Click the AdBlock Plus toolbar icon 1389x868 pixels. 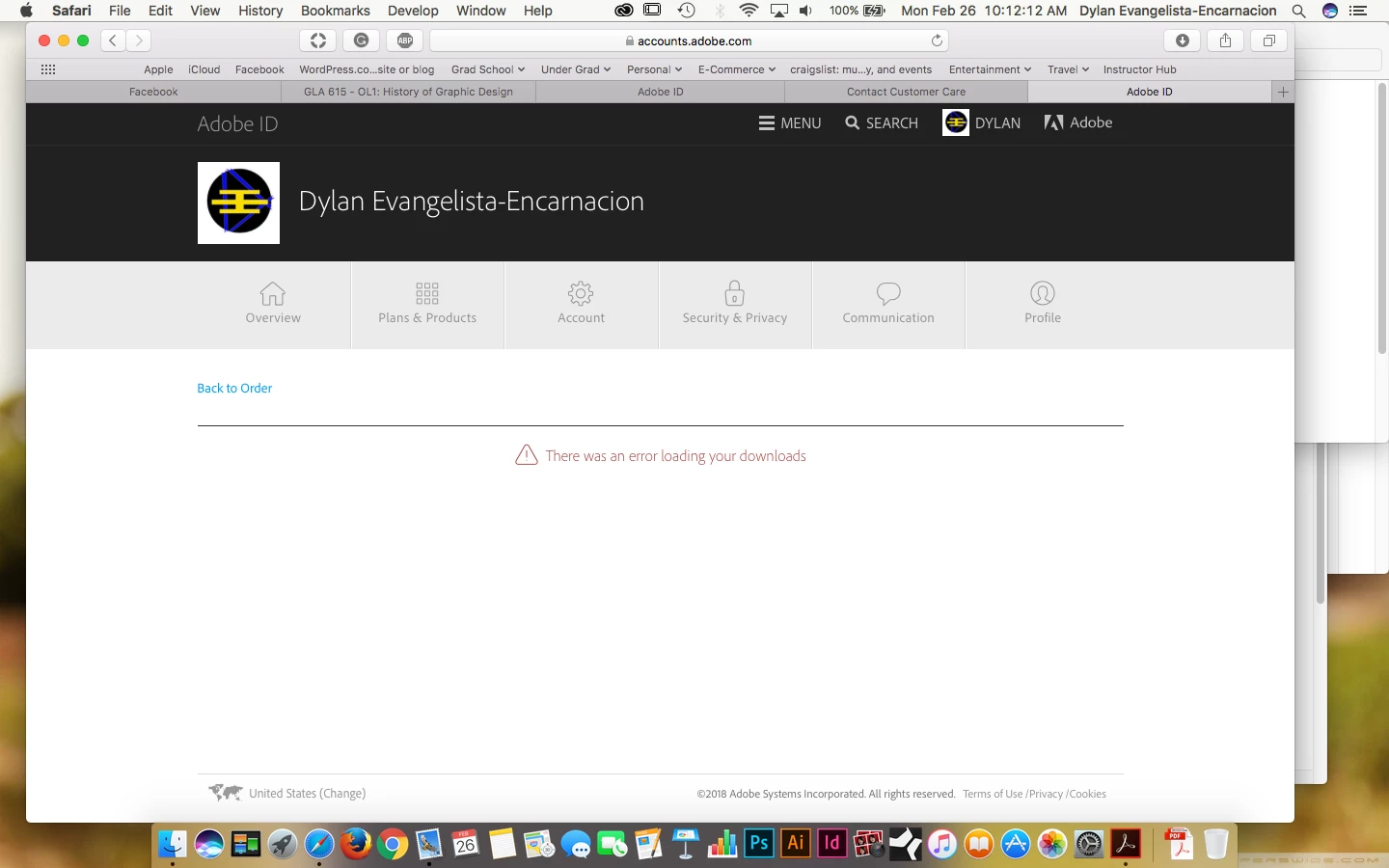coord(405,41)
